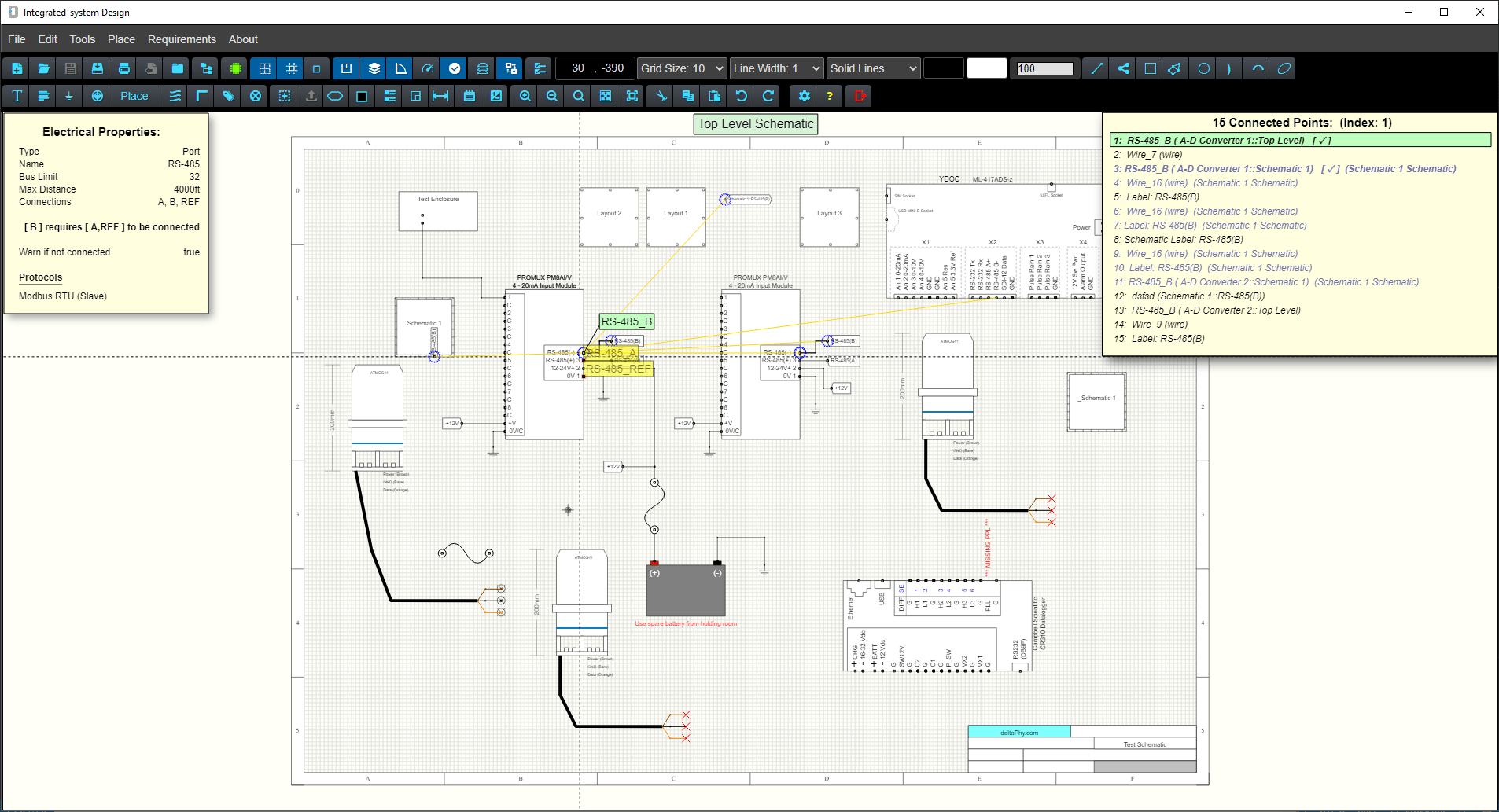1499x812 pixels.
Task: Click the opacity field showing 100
Action: tap(1045, 68)
